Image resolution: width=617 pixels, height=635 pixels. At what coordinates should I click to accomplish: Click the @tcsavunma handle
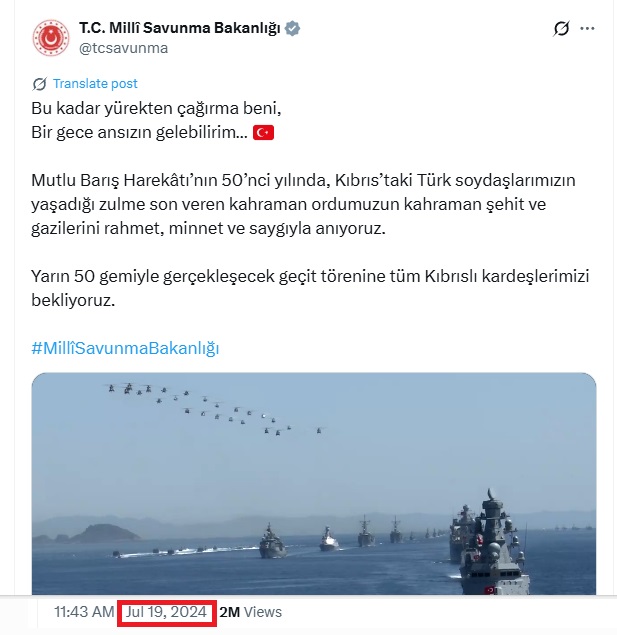(x=123, y=48)
